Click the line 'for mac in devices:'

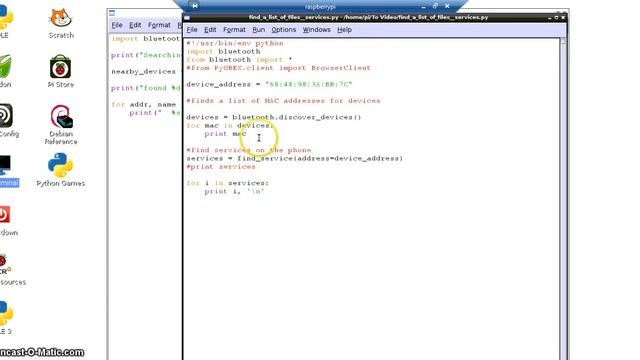tap(230, 125)
